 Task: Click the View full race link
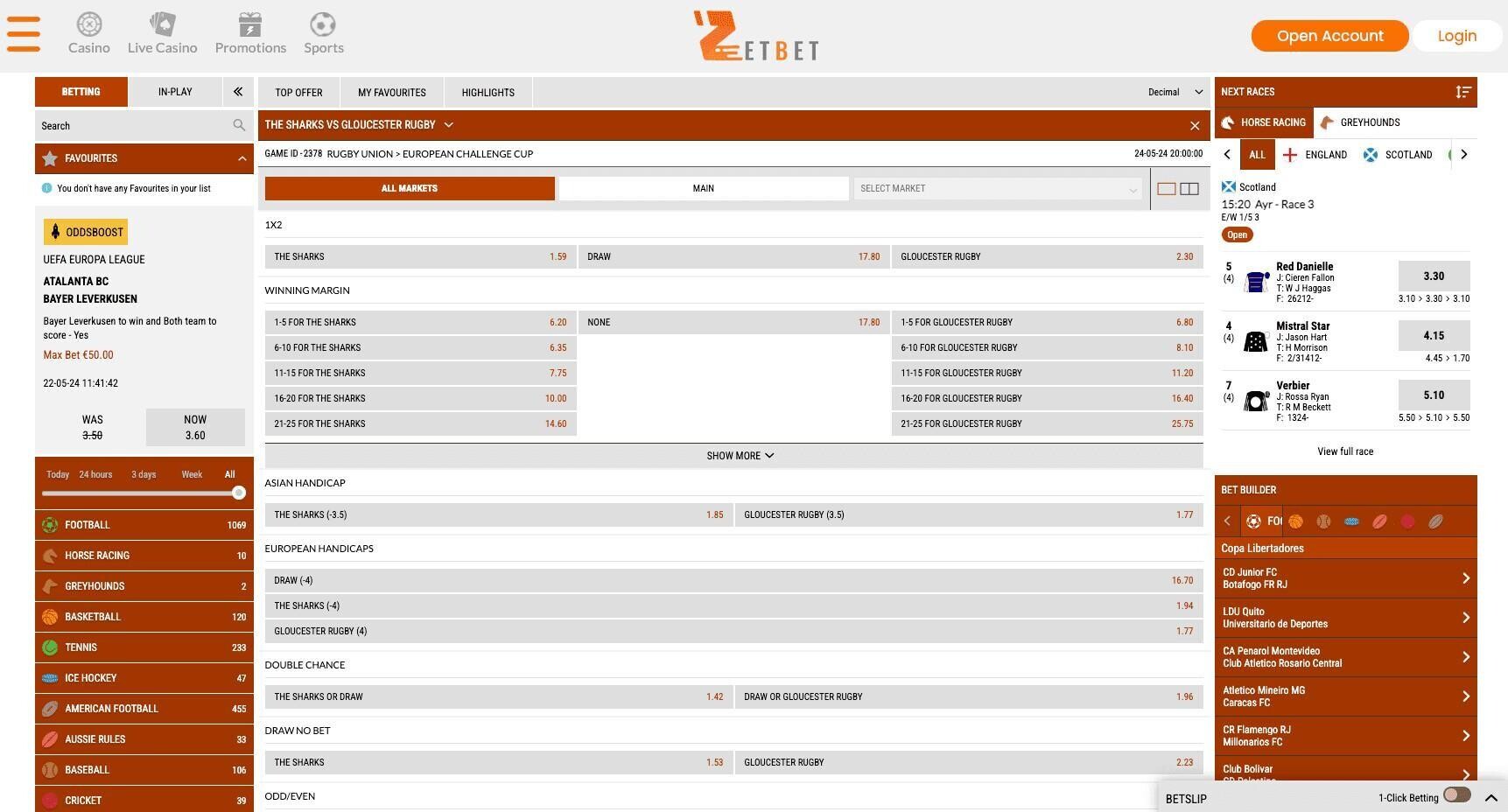(x=1345, y=451)
